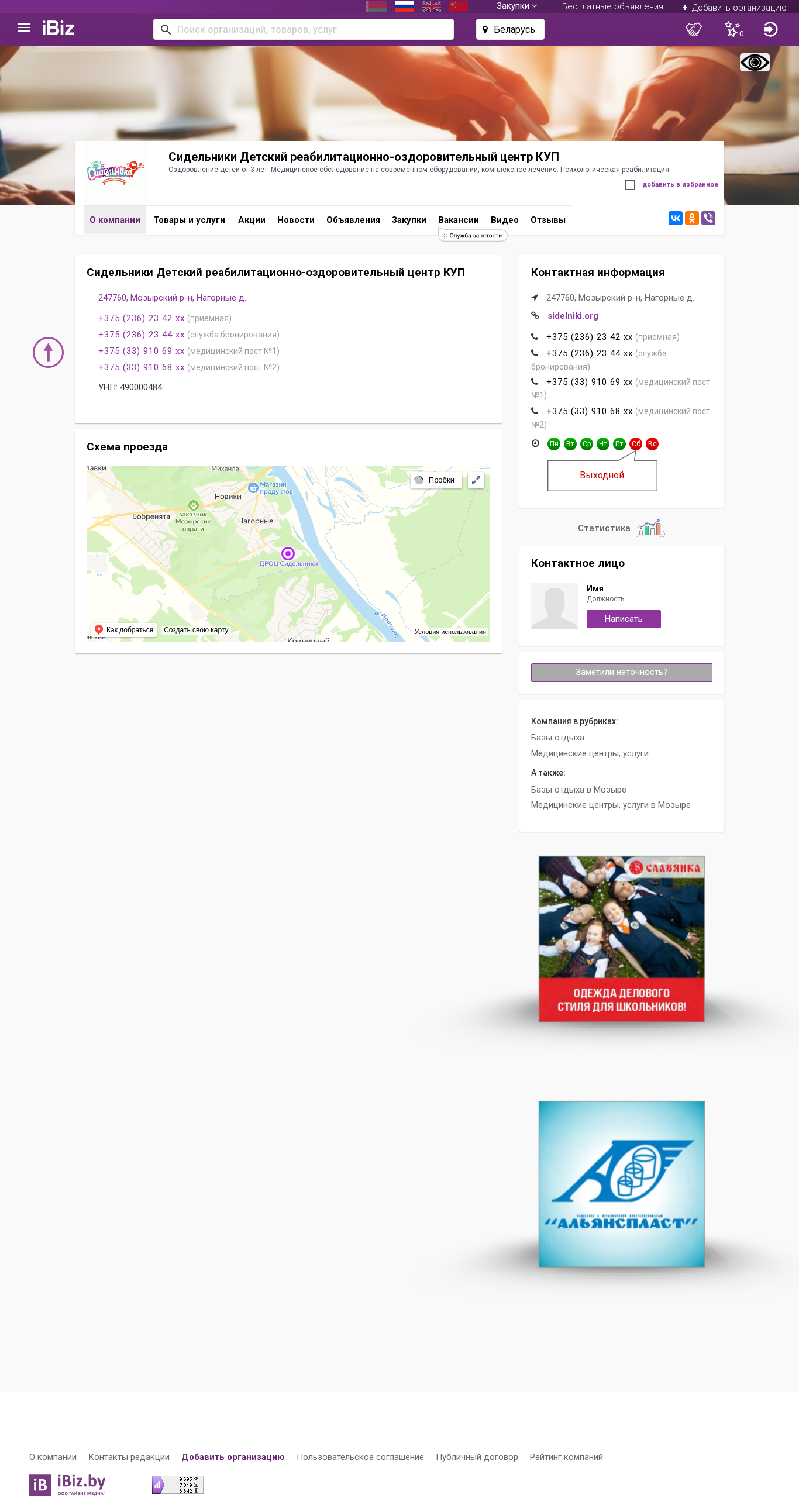799x1512 pixels.
Task: Select the Сб weekday circle
Action: 635,445
